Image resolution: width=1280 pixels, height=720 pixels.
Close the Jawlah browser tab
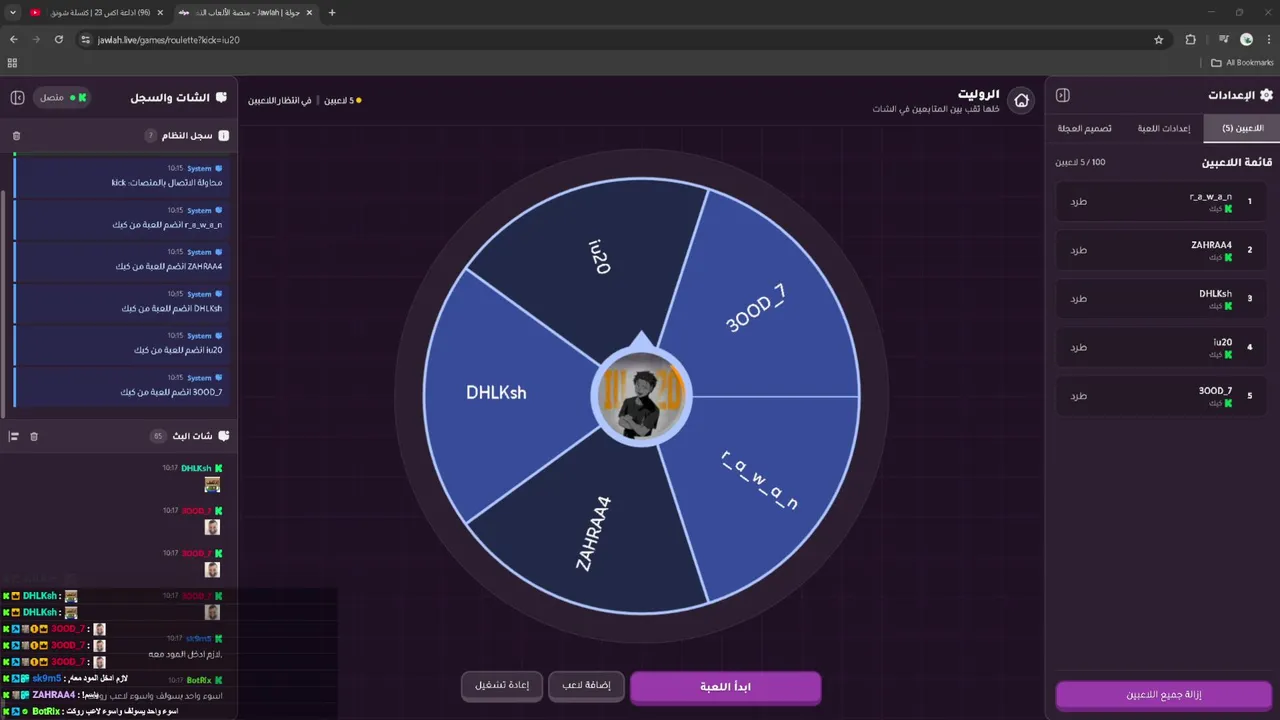[x=309, y=12]
